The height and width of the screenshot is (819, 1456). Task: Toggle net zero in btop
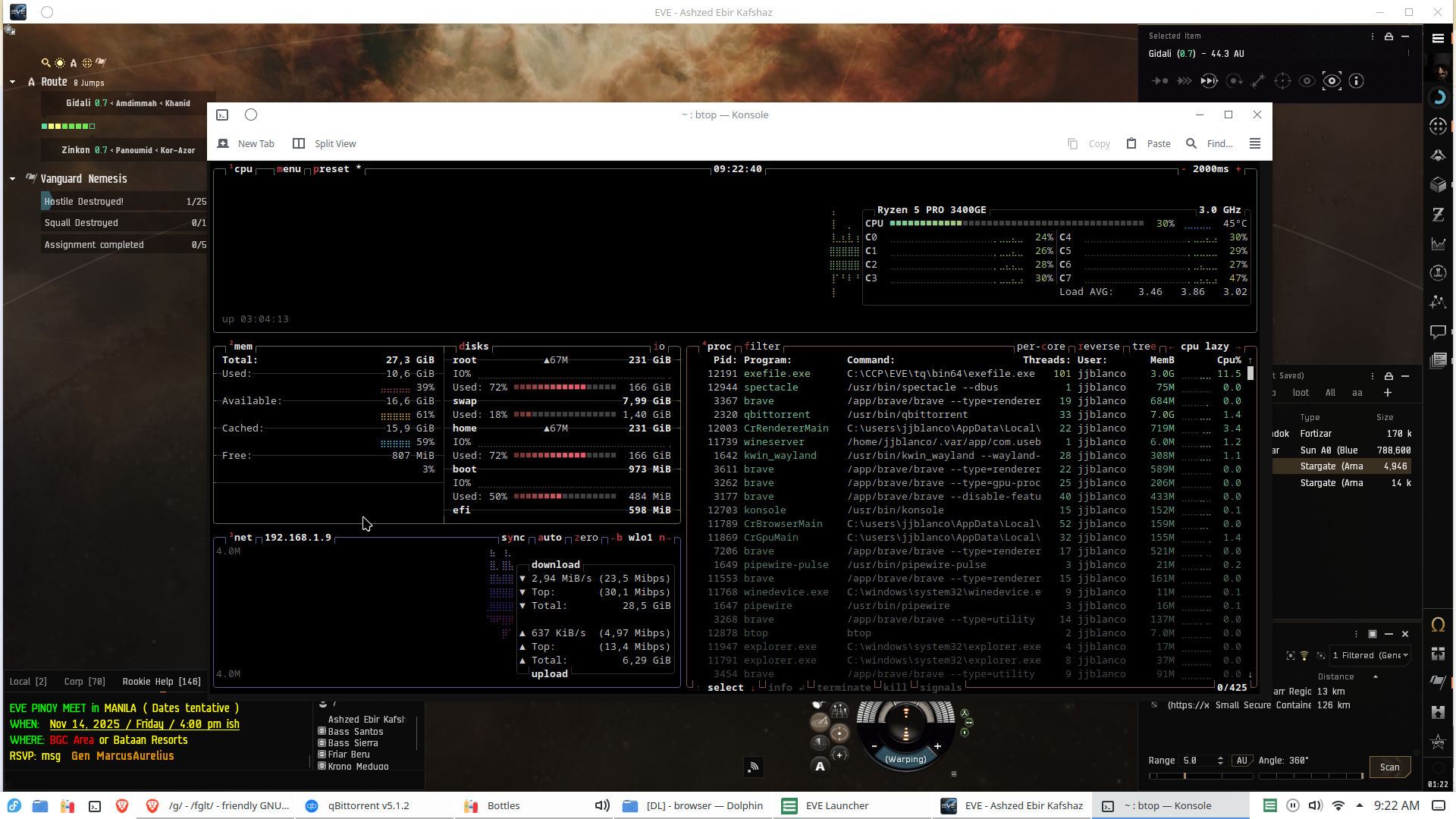click(586, 538)
